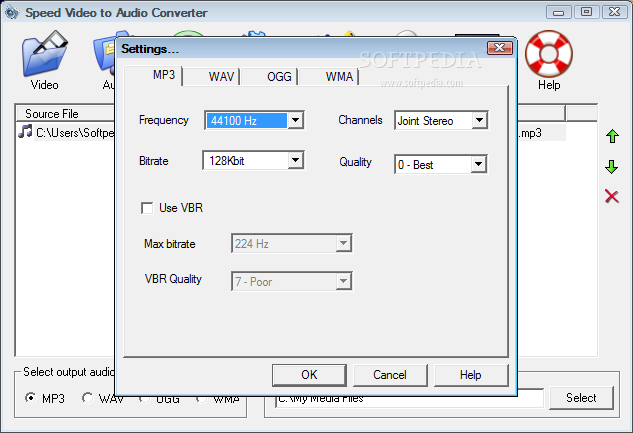
Task: Click Cancel in Settings dialog
Action: click(390, 375)
